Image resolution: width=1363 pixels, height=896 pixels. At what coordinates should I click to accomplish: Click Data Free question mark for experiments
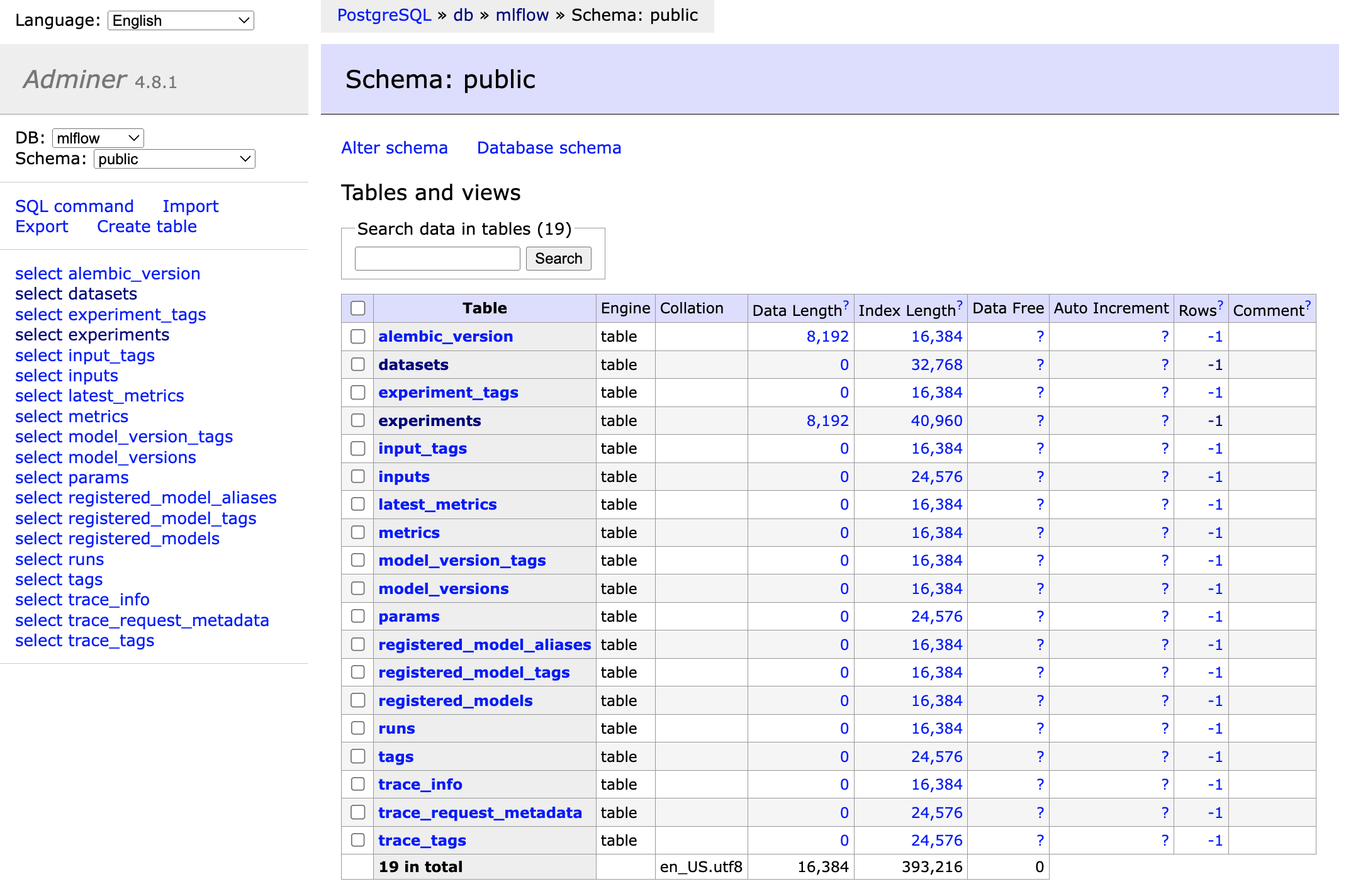pyautogui.click(x=1040, y=421)
